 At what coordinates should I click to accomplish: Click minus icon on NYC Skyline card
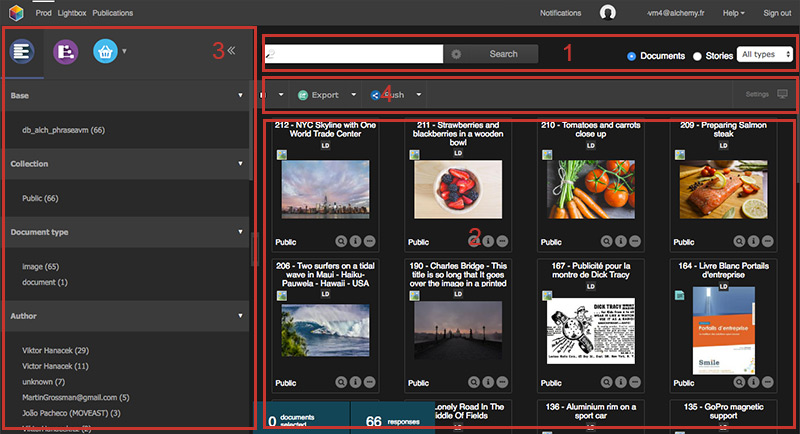(x=369, y=241)
